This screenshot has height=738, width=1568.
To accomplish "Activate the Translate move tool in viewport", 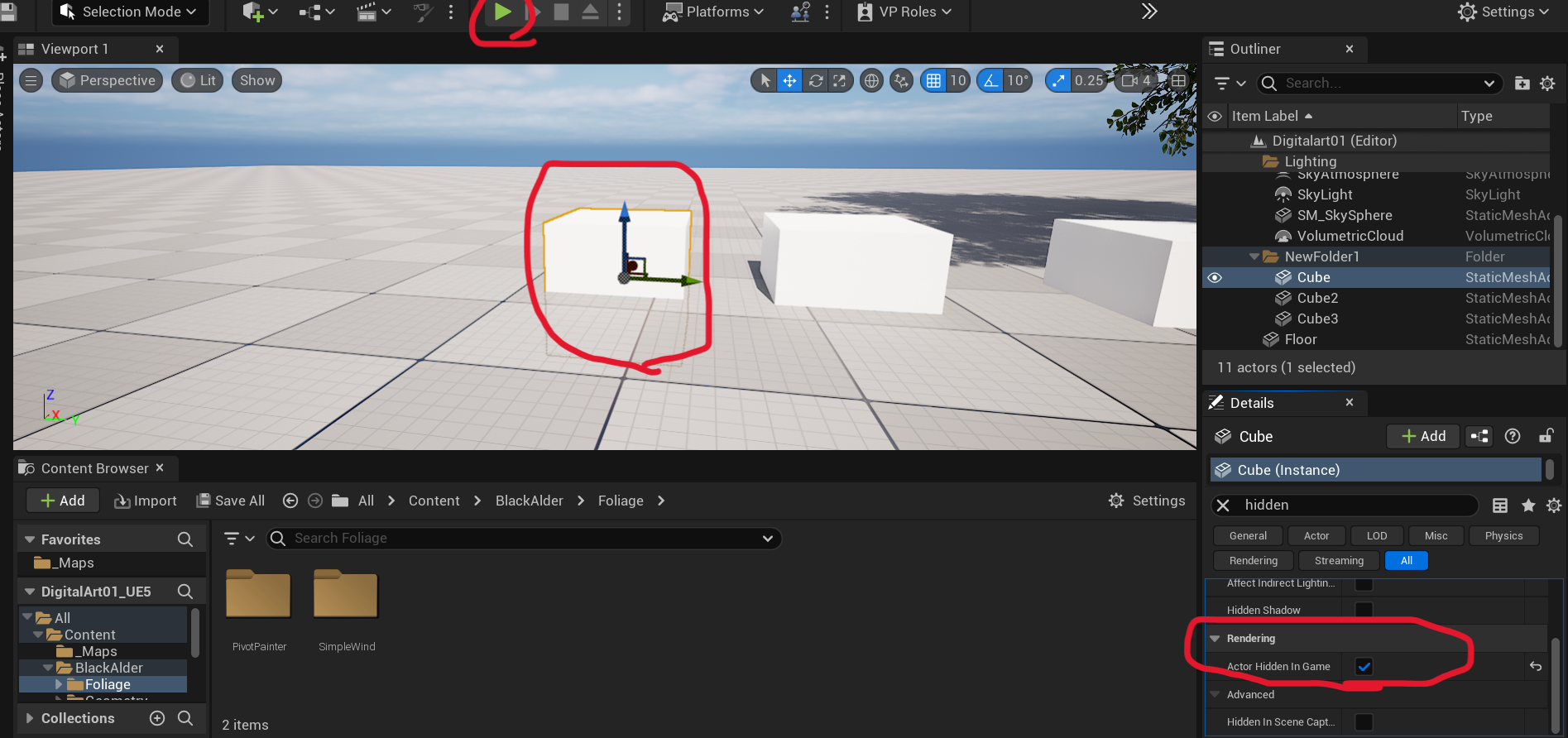I will click(789, 80).
